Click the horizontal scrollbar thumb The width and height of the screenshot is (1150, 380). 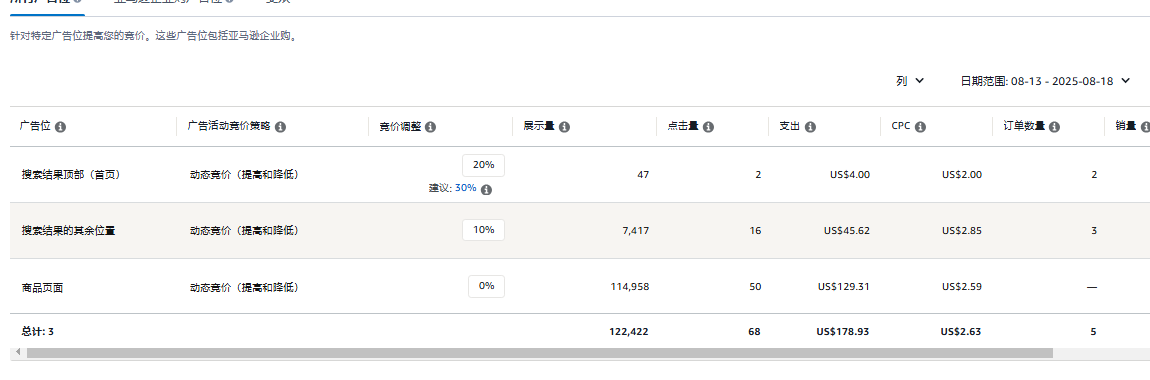point(540,353)
